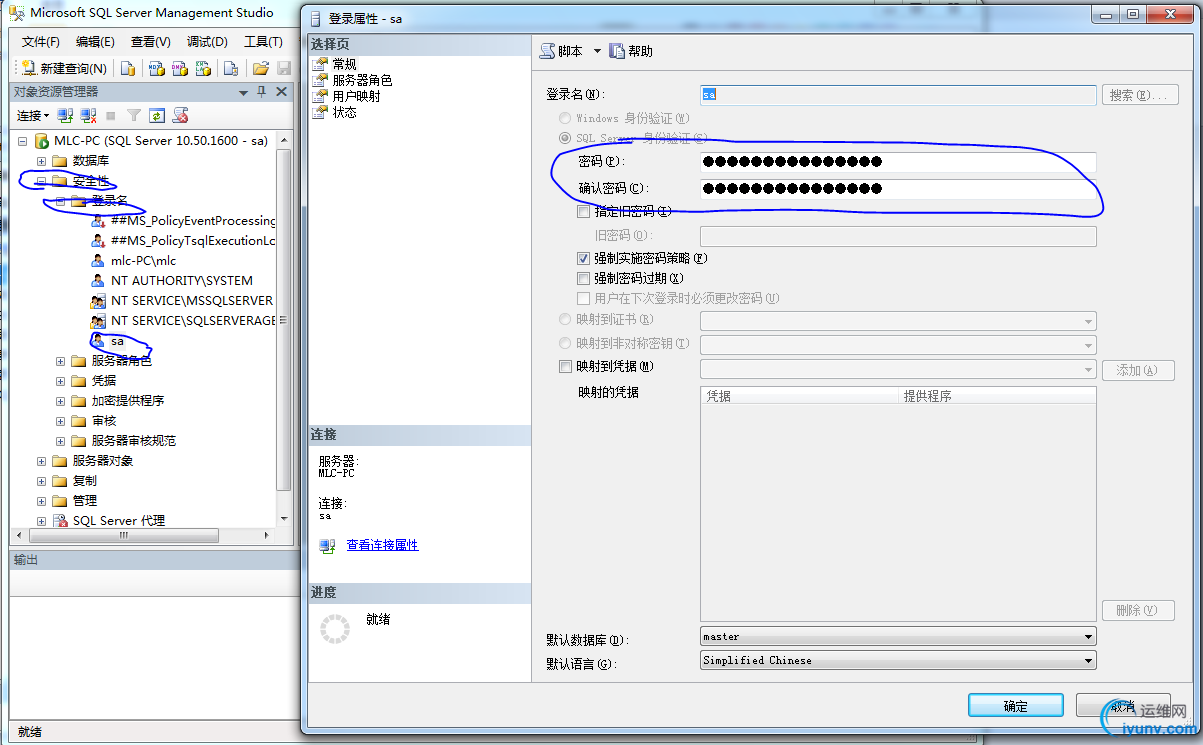Viewport: 1203px width, 745px height.
Task: Click the XMLA query toolbar icon
Action: point(203,68)
